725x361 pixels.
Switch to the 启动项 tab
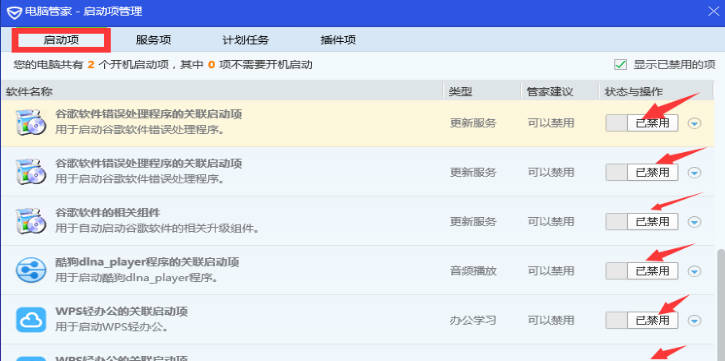[x=61, y=40]
